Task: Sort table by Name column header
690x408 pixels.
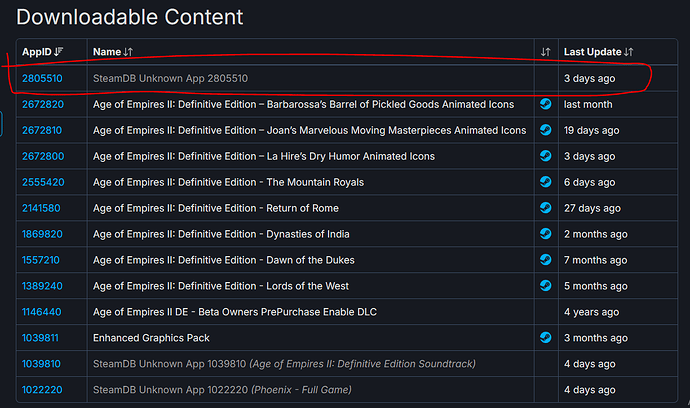Action: [113, 52]
